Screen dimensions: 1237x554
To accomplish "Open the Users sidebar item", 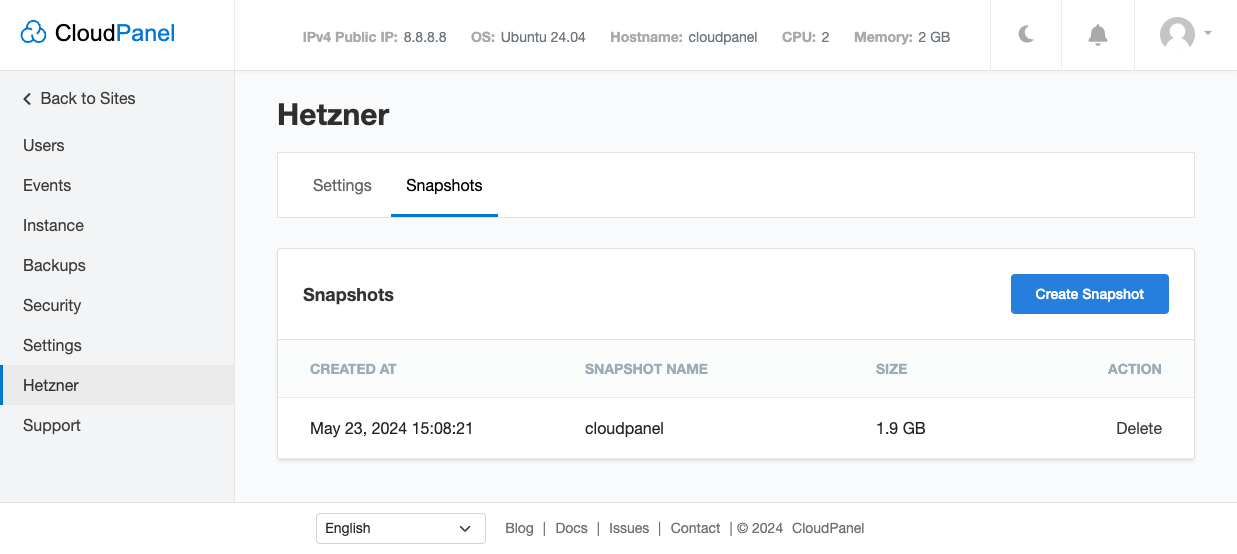I will (44, 145).
